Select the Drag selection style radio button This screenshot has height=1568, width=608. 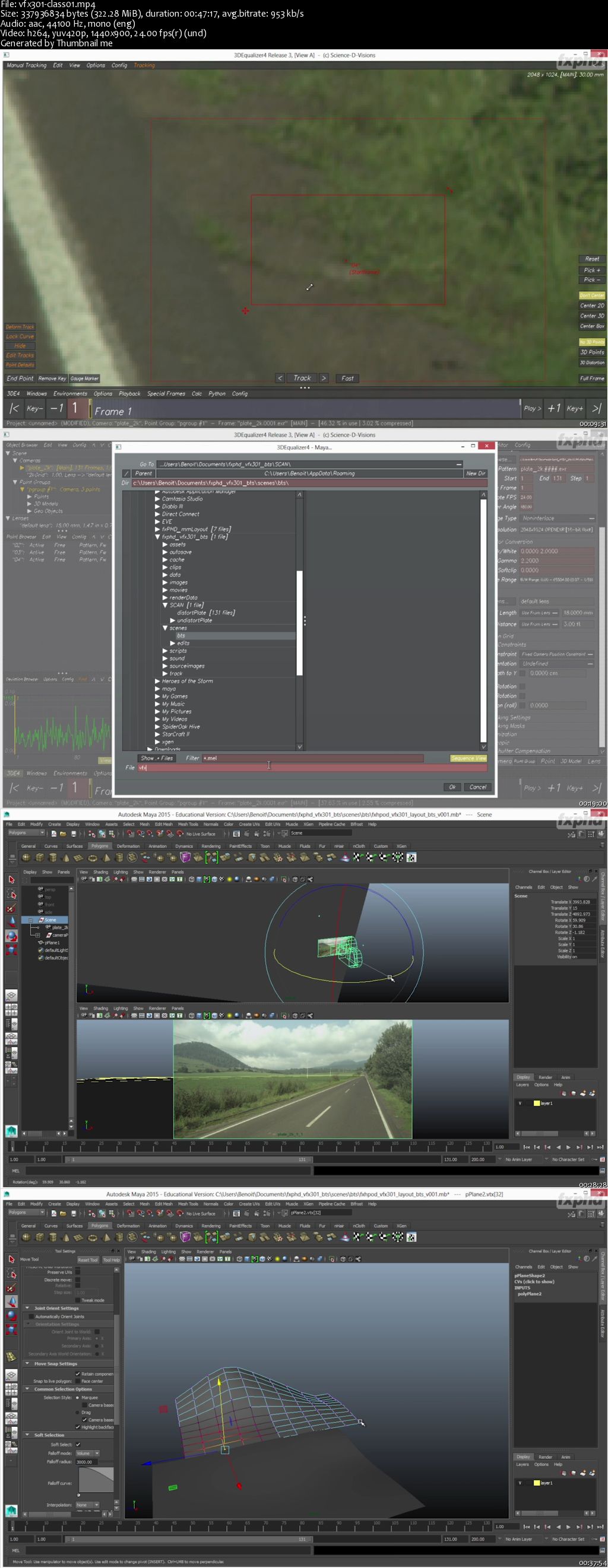77,1412
